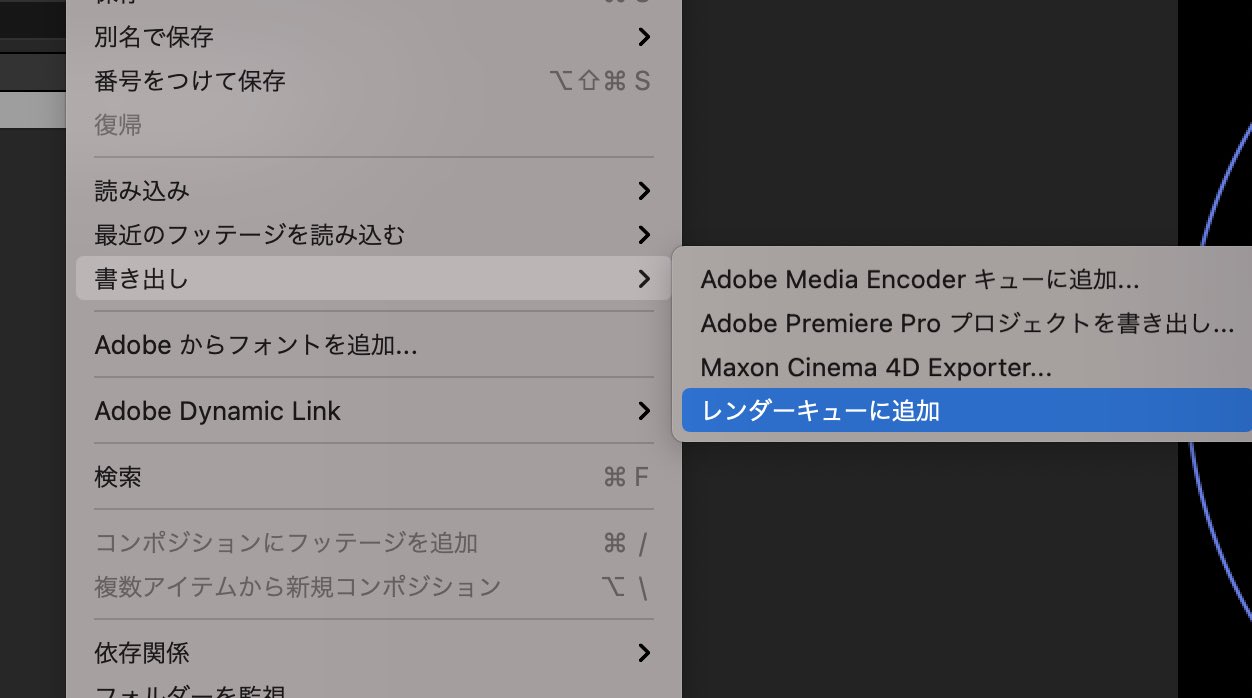Open the 依存関係 submenu
1252x698 pixels.
tap(373, 653)
